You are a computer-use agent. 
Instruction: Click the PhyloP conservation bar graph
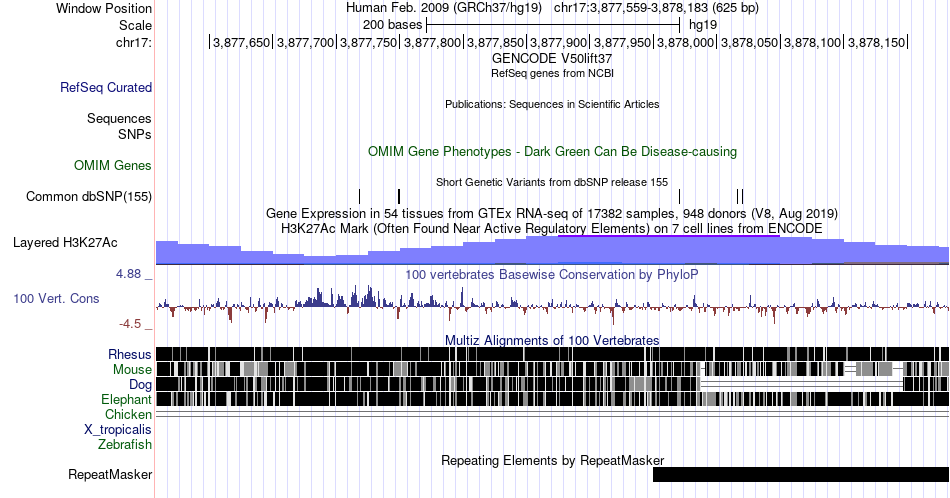pyautogui.click(x=552, y=303)
